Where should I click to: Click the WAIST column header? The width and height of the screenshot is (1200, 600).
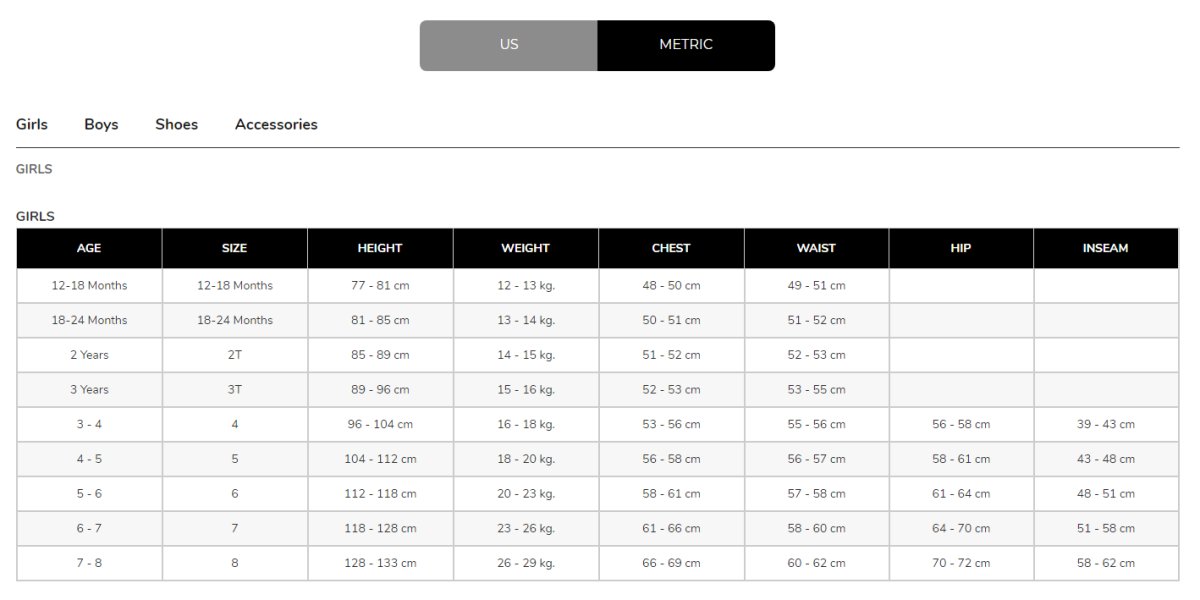pyautogui.click(x=816, y=248)
